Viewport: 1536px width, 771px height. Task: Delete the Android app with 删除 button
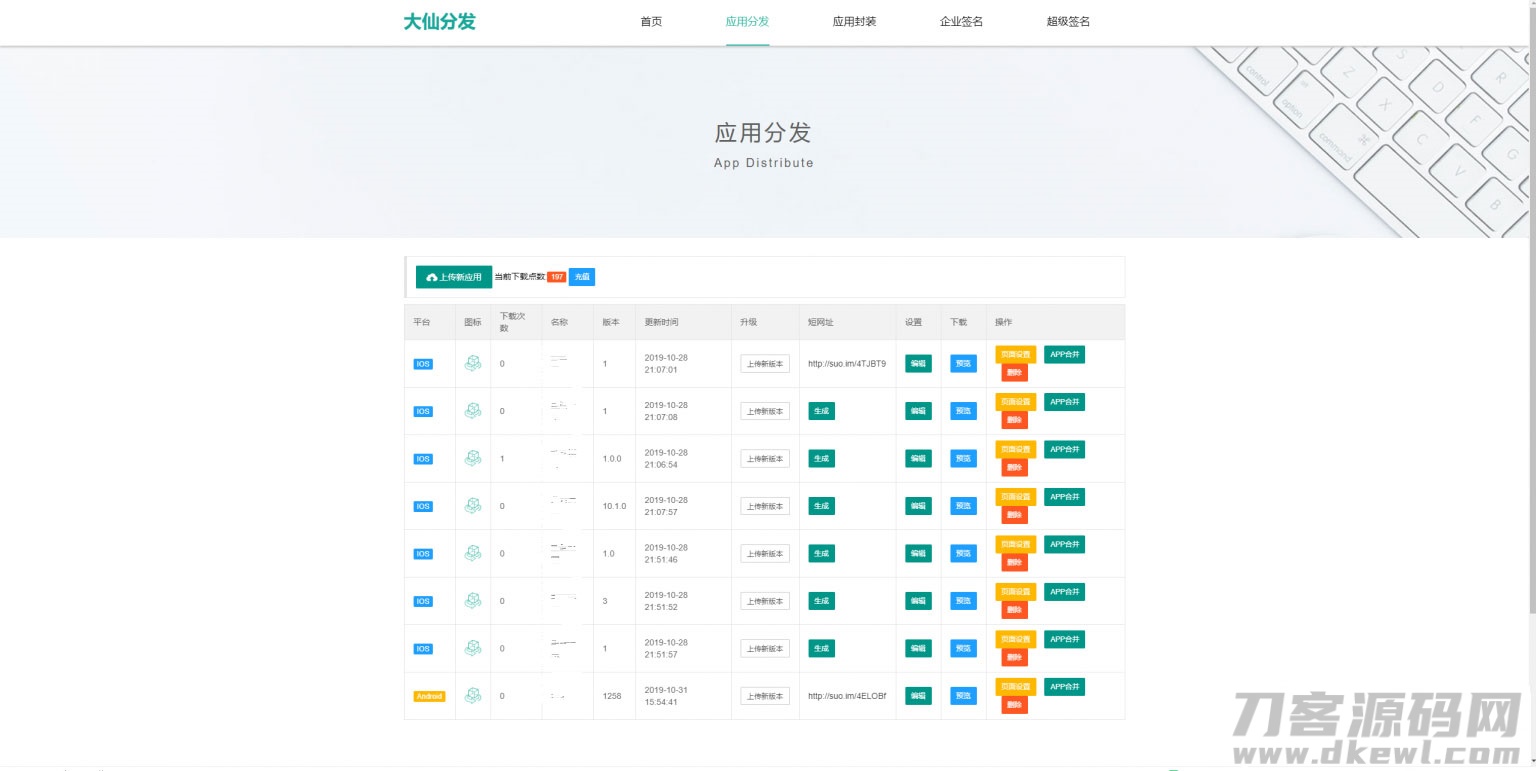[1014, 705]
